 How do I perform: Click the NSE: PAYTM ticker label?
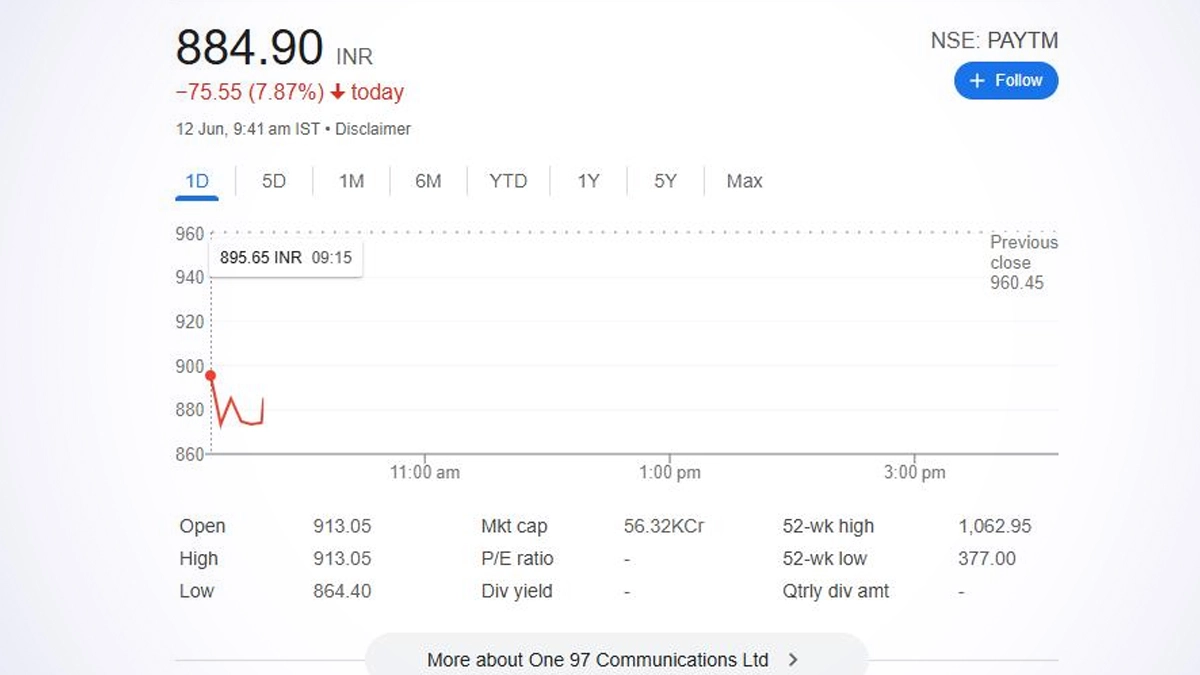(x=993, y=41)
